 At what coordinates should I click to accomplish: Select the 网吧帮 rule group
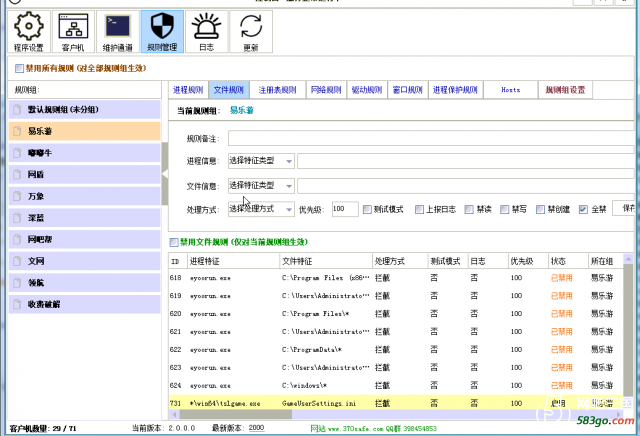click(84, 239)
